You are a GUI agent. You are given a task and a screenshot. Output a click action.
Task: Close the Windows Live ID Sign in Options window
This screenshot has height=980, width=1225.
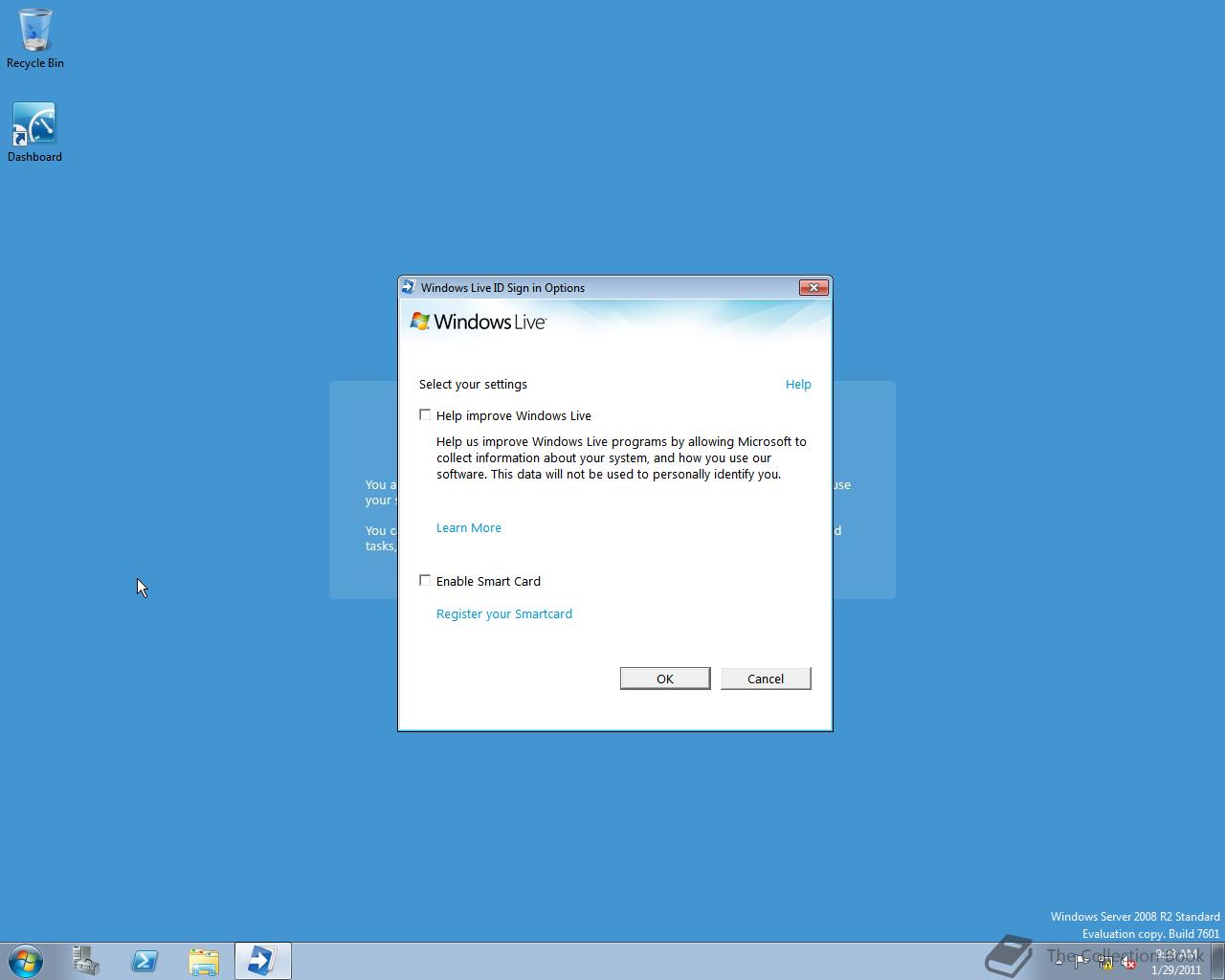click(813, 287)
